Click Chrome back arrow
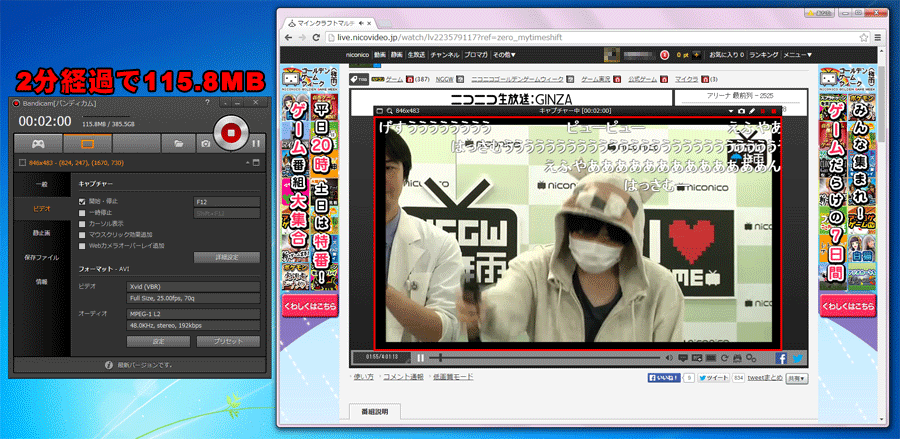This screenshot has height=439, width=900. pos(289,38)
